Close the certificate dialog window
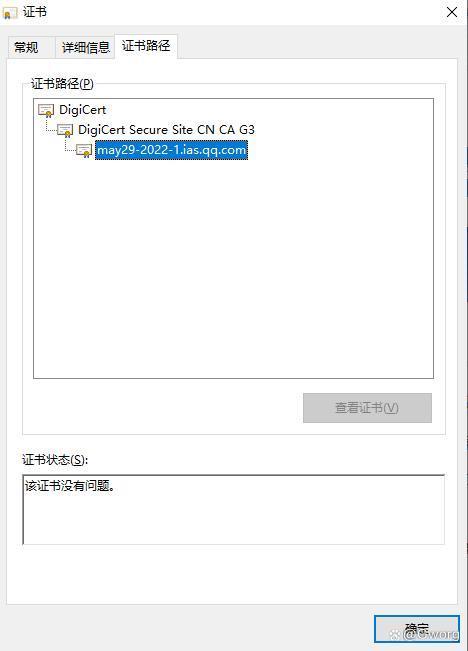Screen dimensions: 468x651 point(452,12)
